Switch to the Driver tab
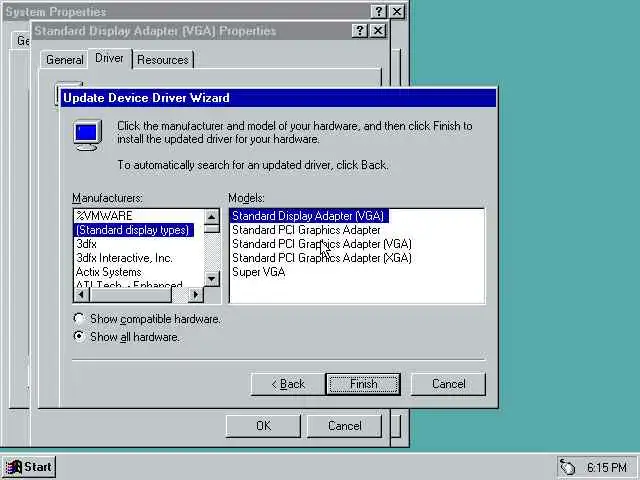This screenshot has height=480, width=640. coord(109,58)
